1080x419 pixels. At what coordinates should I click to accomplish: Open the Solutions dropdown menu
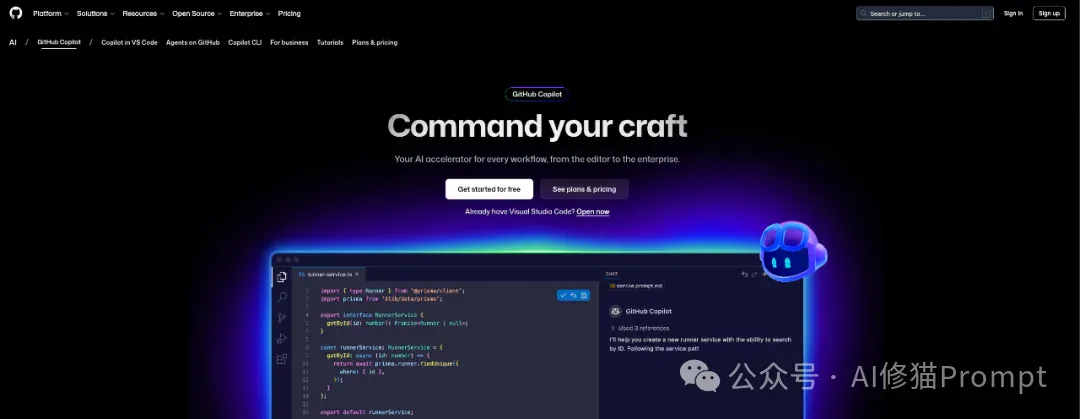(x=96, y=14)
